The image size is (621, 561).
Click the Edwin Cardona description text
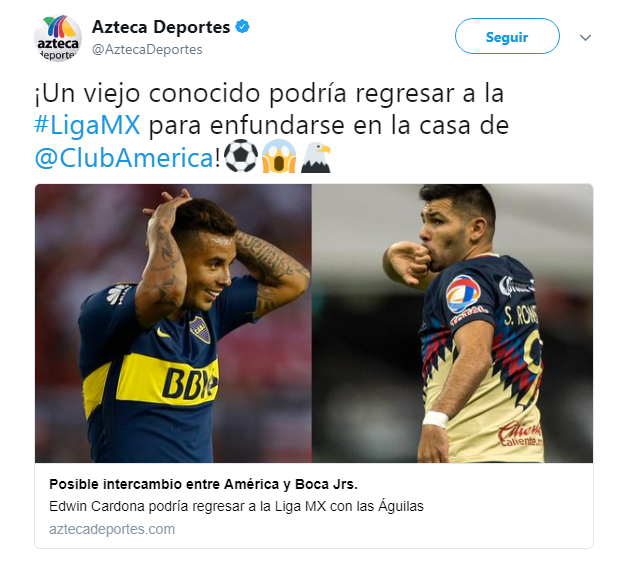tap(236, 506)
